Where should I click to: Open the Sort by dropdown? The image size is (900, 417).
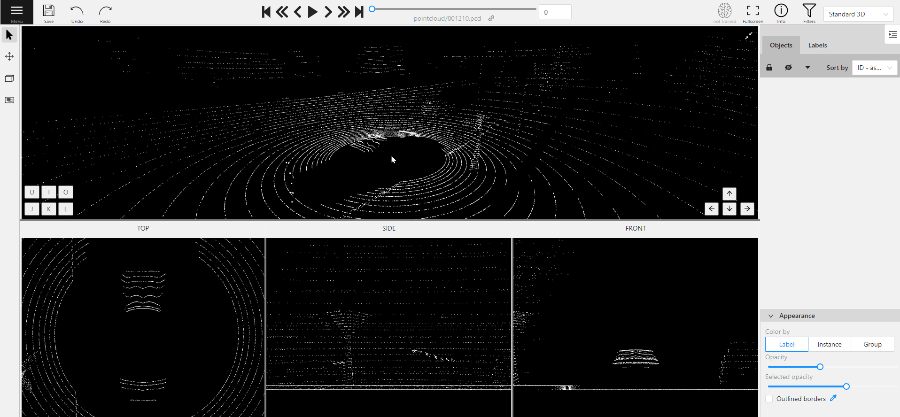coord(873,68)
